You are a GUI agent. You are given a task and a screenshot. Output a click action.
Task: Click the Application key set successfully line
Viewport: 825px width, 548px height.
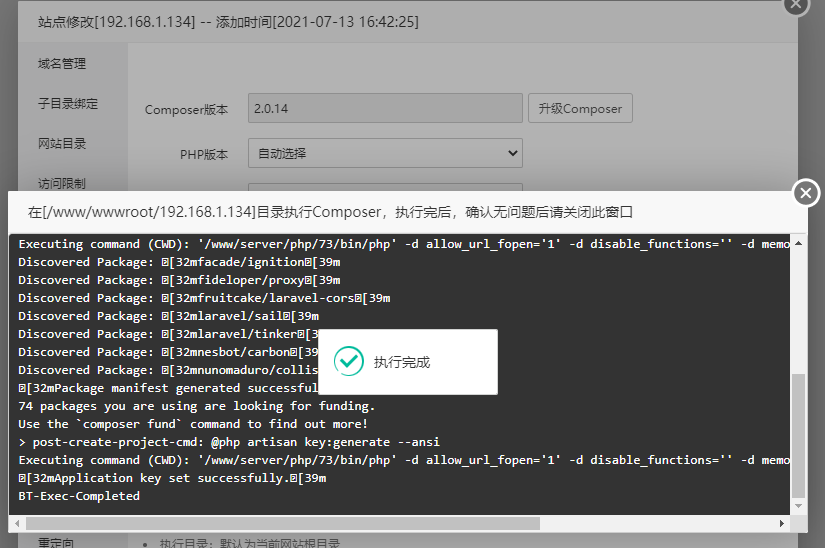pos(172,478)
